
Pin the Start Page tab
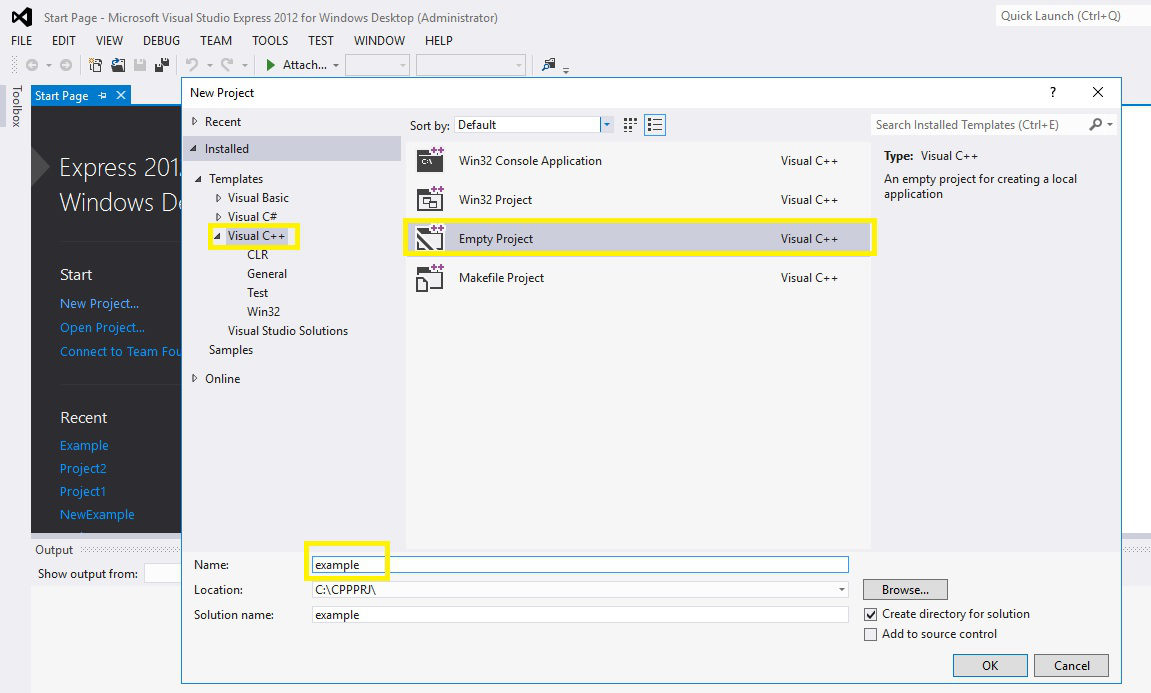102,95
